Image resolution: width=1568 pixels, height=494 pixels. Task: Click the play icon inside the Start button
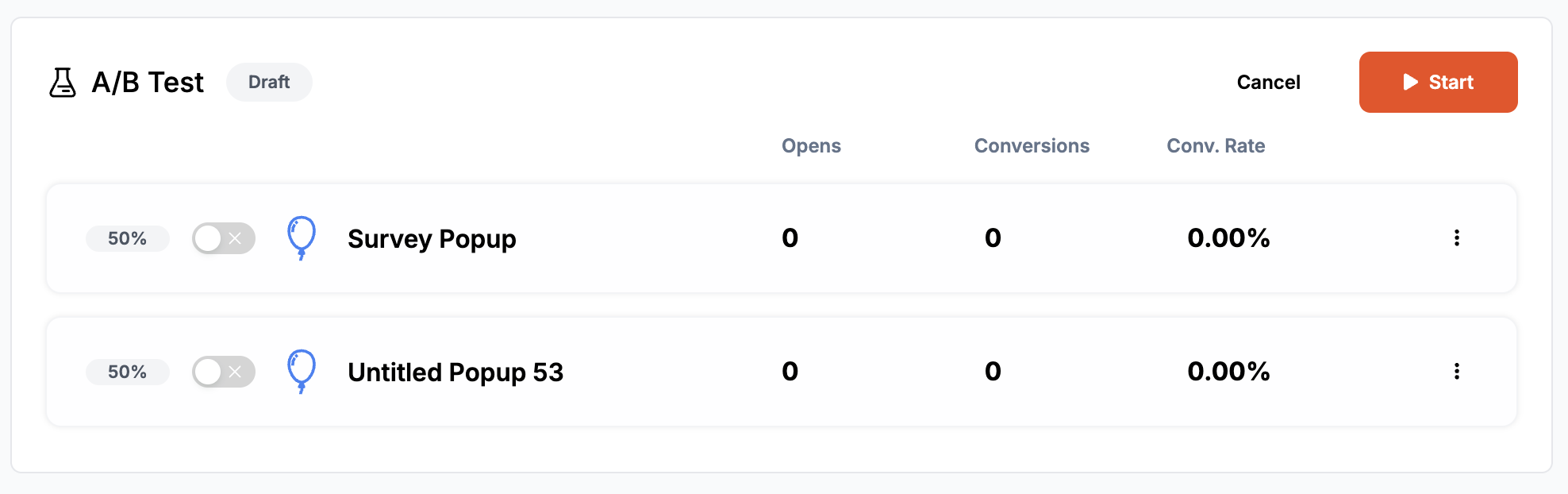point(1409,82)
